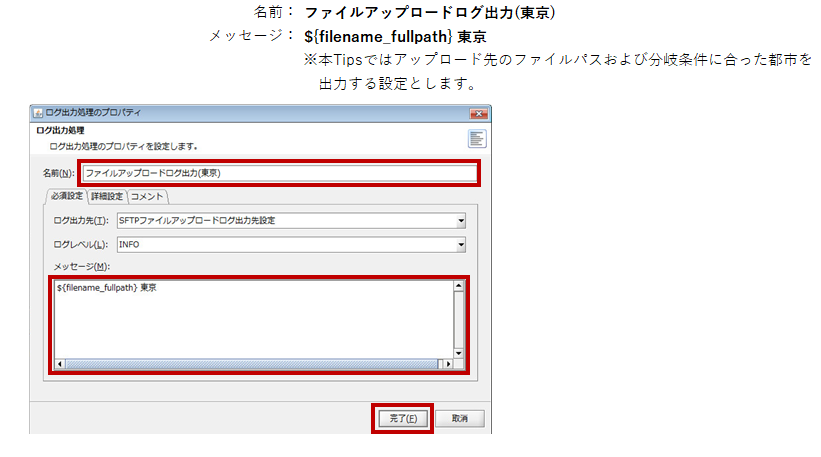Click the dialog title bar application icon
Image resolution: width=821 pixels, height=457 pixels.
38,113
